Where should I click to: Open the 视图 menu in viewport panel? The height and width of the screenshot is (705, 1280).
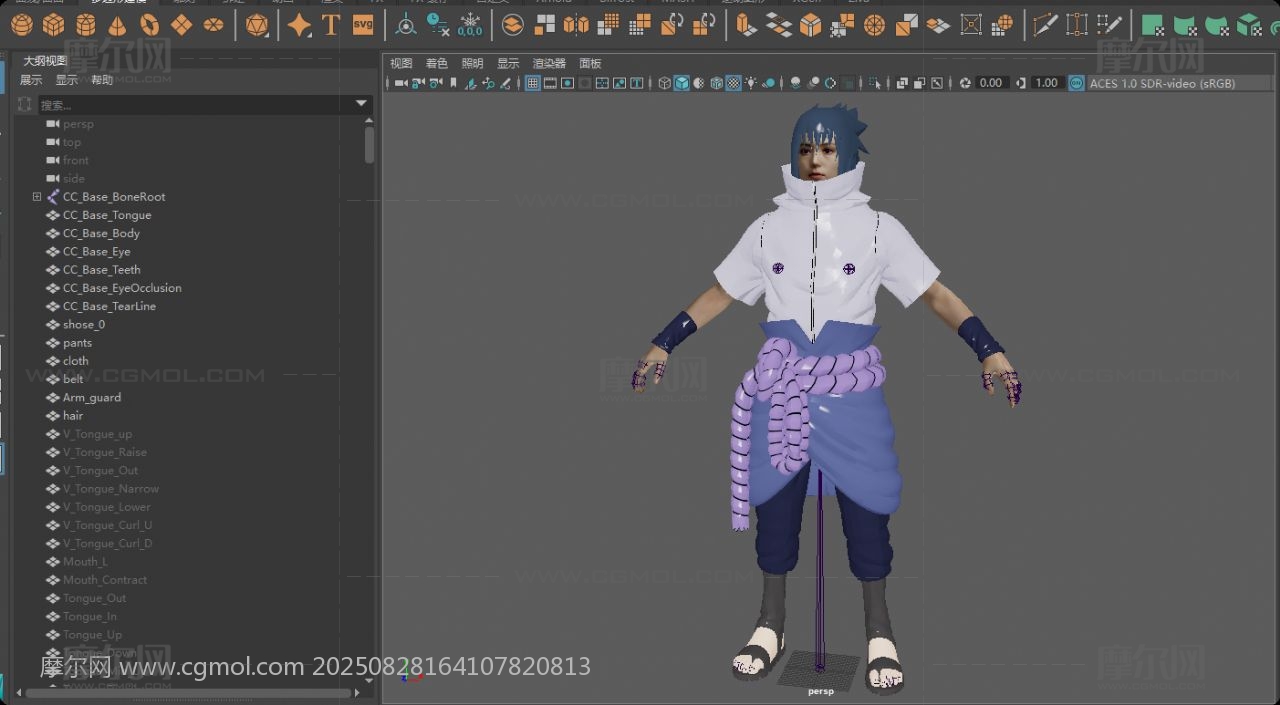pyautogui.click(x=401, y=63)
